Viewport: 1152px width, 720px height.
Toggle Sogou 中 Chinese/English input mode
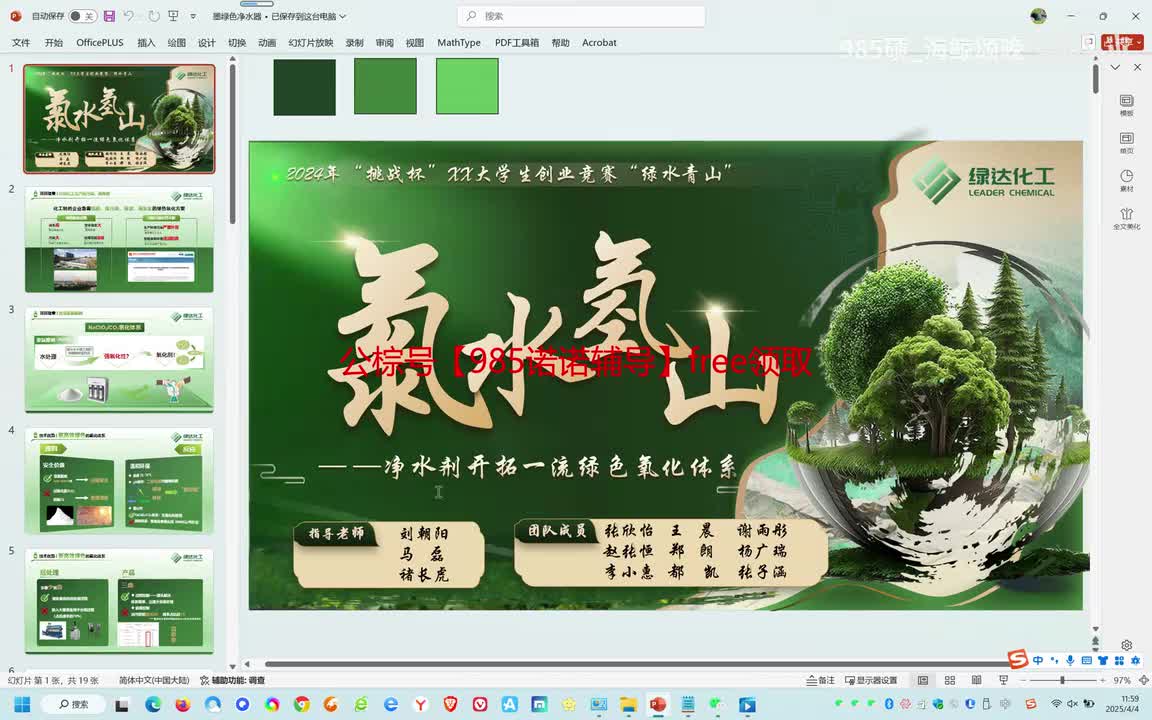[1038, 660]
